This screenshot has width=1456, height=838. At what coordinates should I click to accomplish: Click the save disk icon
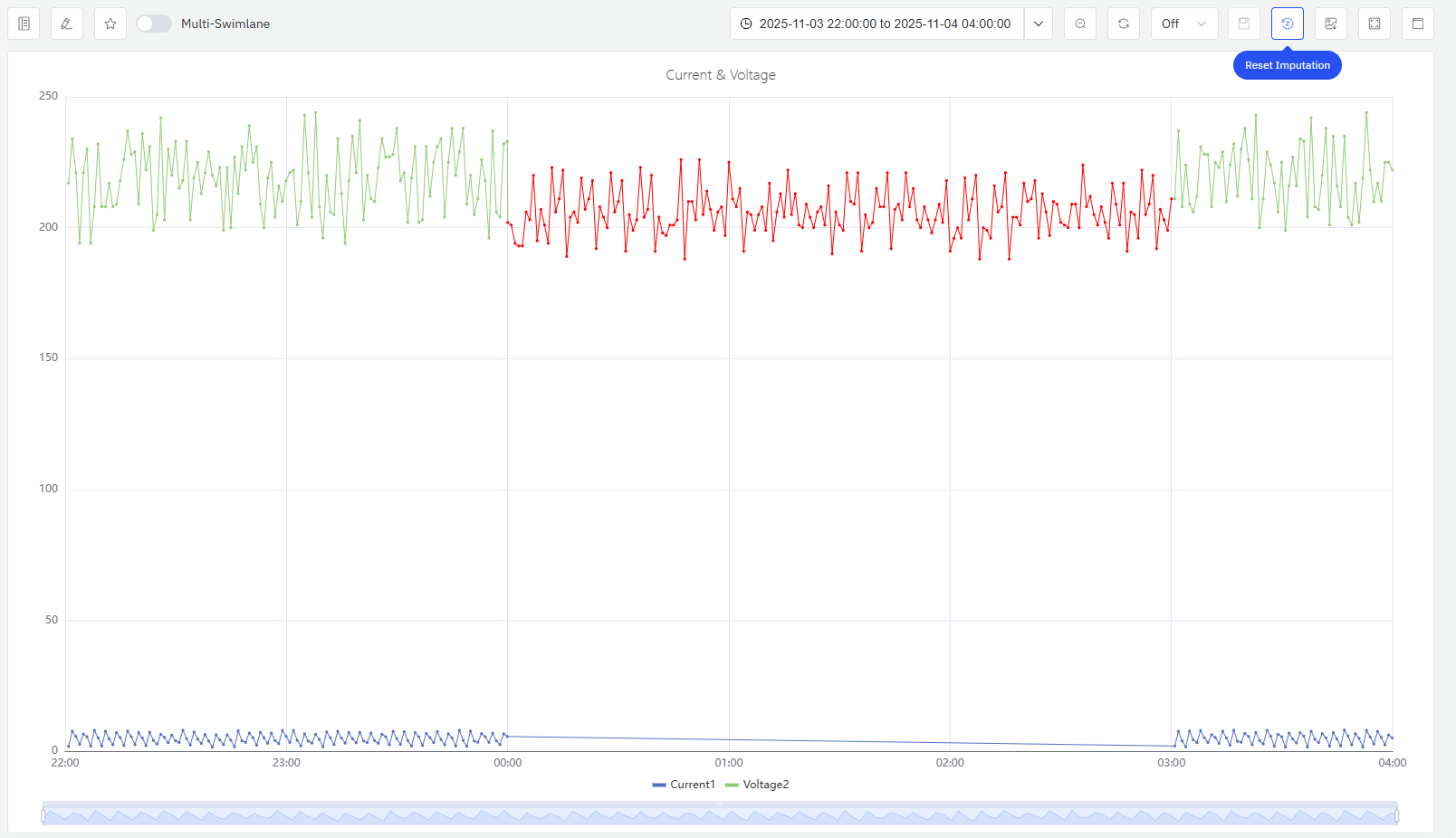(1244, 24)
